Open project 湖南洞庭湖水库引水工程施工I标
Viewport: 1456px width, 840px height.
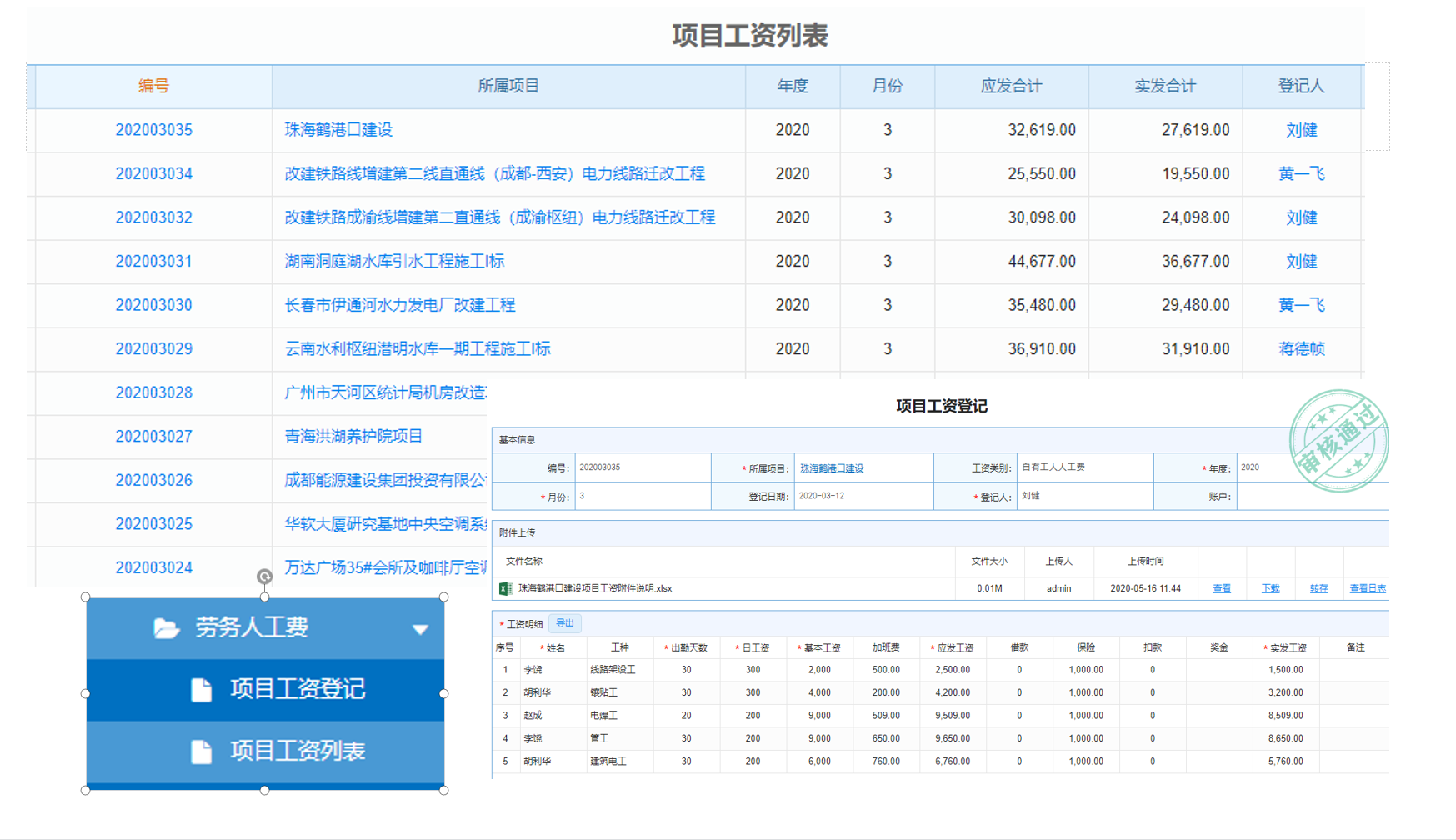(394, 262)
